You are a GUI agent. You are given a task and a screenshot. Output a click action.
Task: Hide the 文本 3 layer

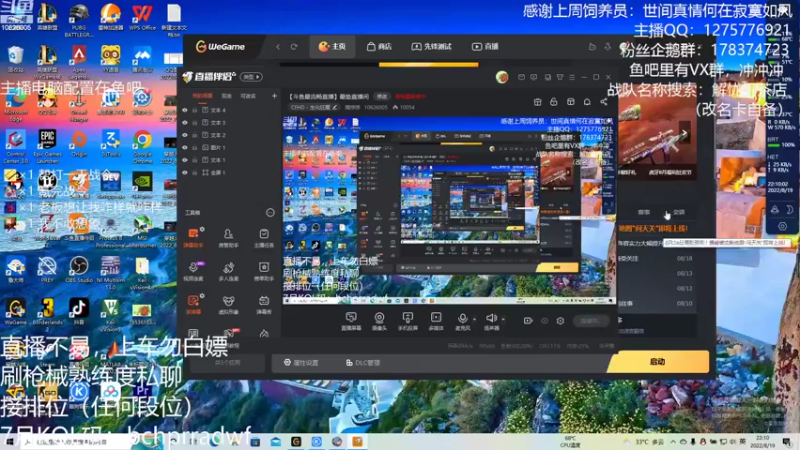[185, 123]
